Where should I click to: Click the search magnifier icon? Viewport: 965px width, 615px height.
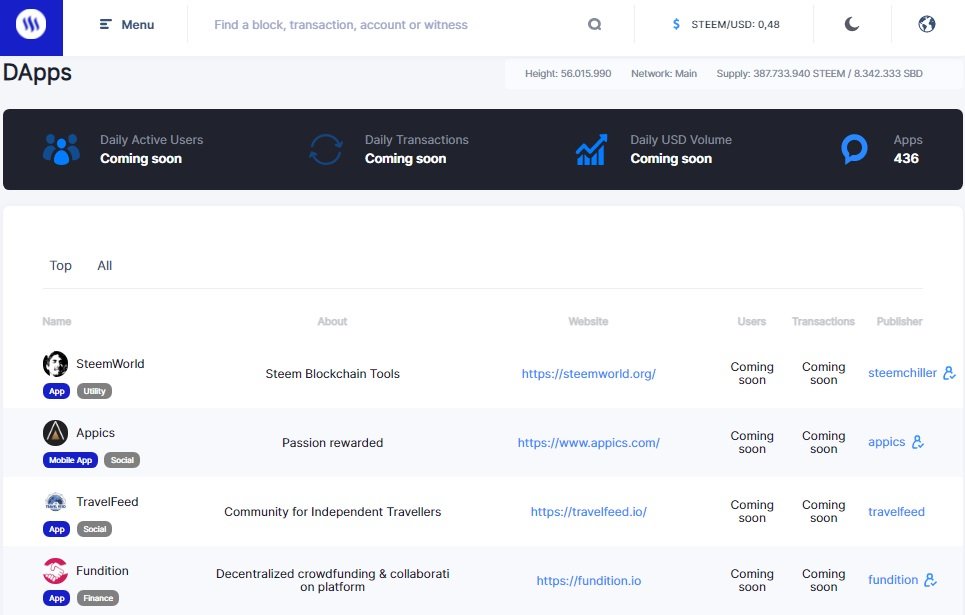click(595, 25)
